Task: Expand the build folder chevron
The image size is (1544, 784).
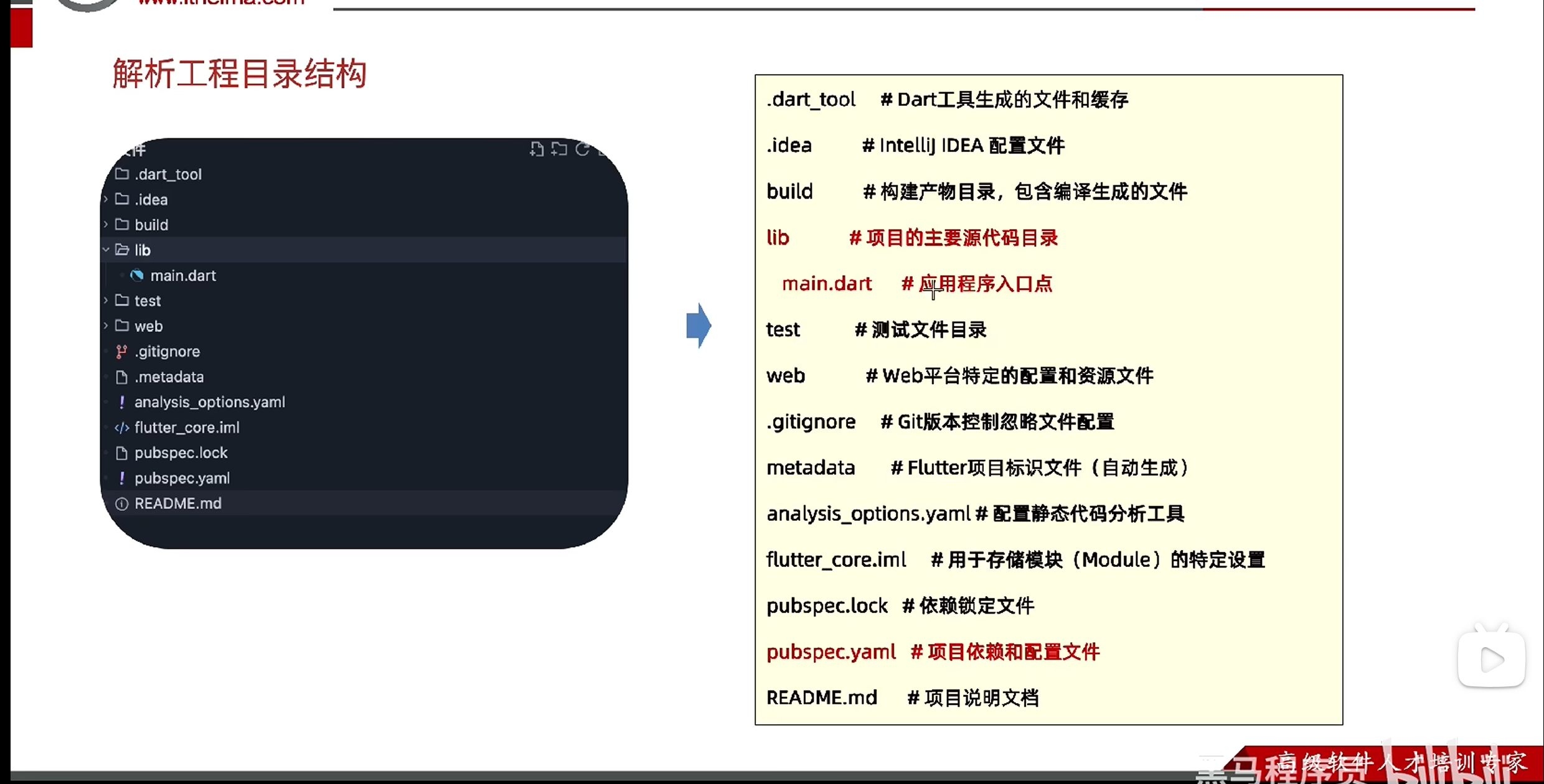Action: click(x=106, y=225)
